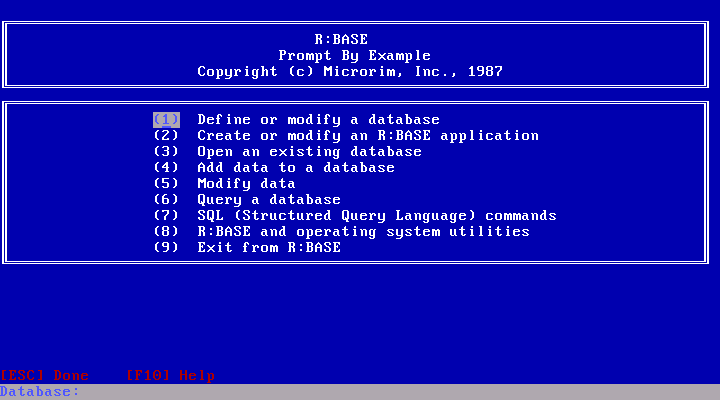The width and height of the screenshot is (720, 400).
Task: Click the [ESC] Done hint
Action: click(45, 376)
